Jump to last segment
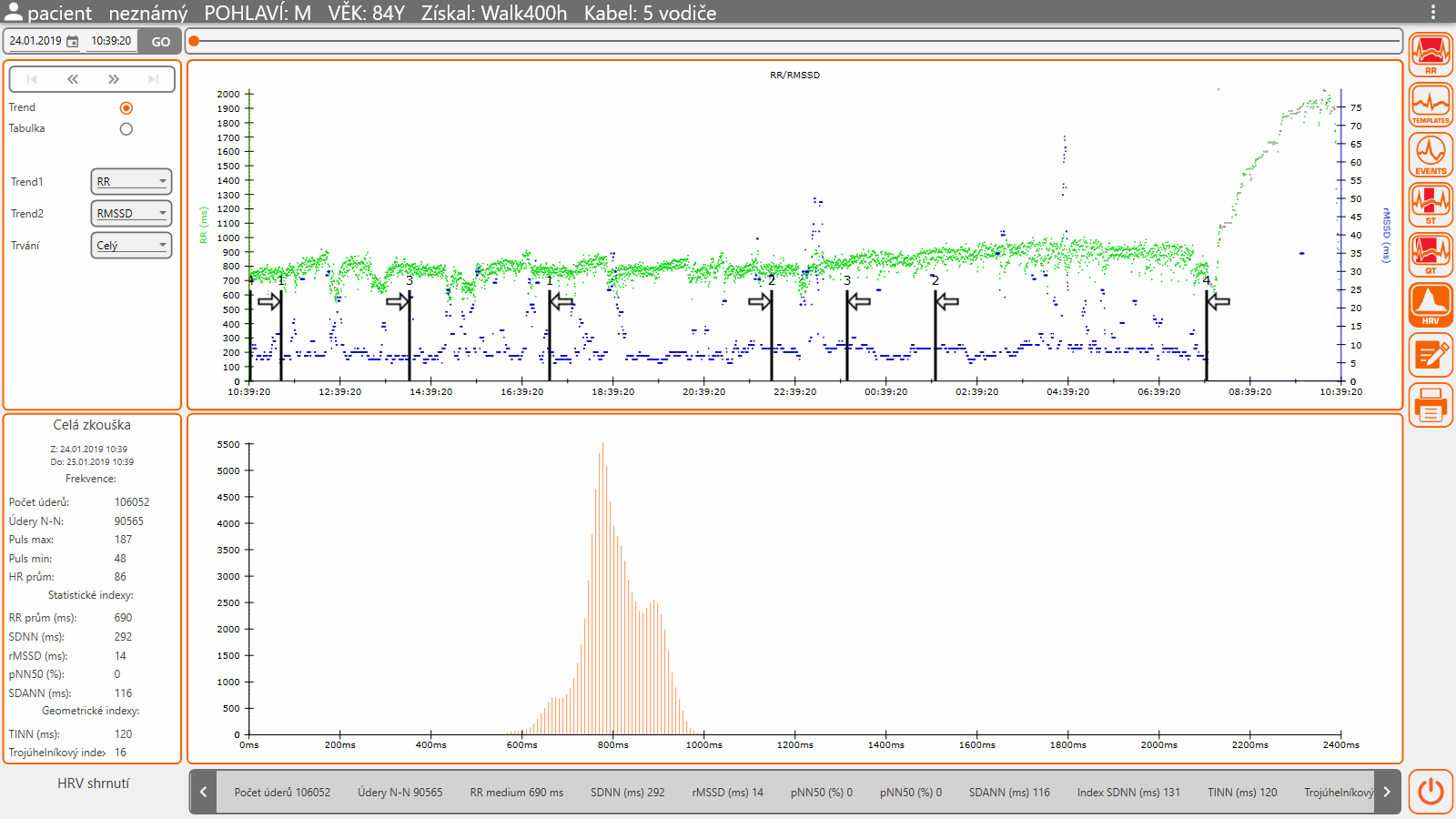The width and height of the screenshot is (1456, 819). click(x=154, y=79)
